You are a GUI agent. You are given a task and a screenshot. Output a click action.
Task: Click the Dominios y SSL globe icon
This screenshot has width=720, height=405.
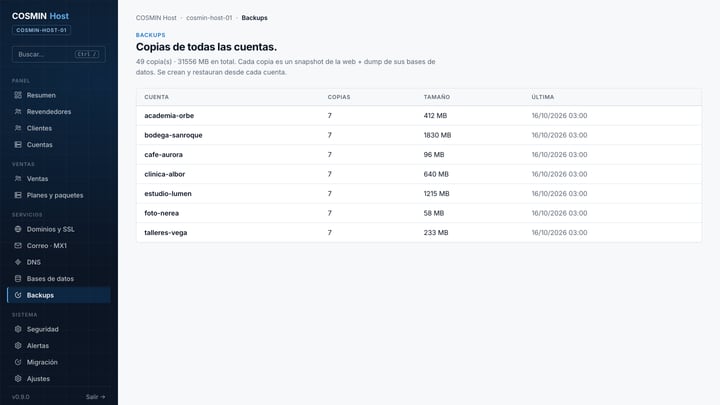pyautogui.click(x=18, y=229)
